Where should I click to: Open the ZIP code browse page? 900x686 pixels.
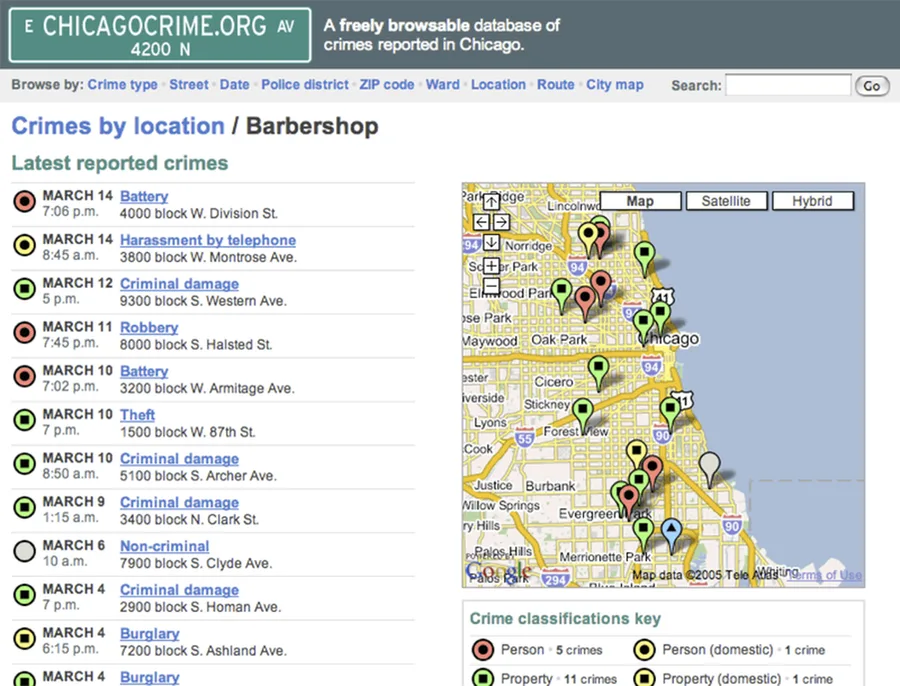pyautogui.click(x=386, y=84)
